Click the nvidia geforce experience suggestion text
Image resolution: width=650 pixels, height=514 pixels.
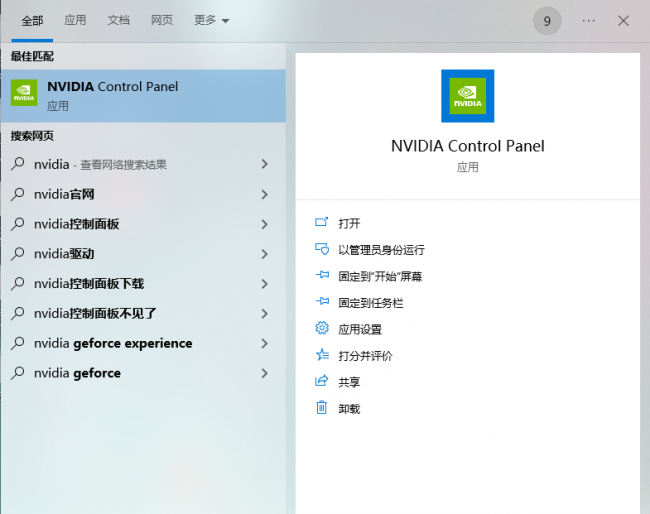pos(113,343)
